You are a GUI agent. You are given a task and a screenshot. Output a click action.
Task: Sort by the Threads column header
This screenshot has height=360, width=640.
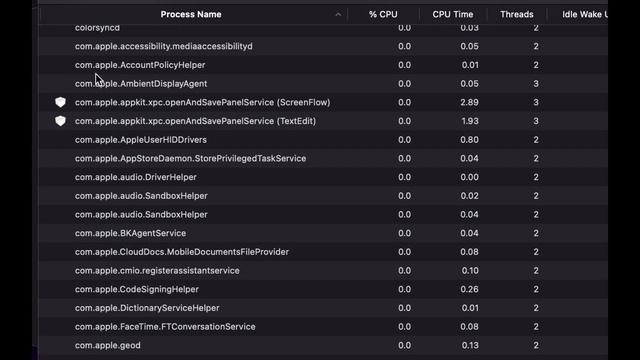coord(517,14)
